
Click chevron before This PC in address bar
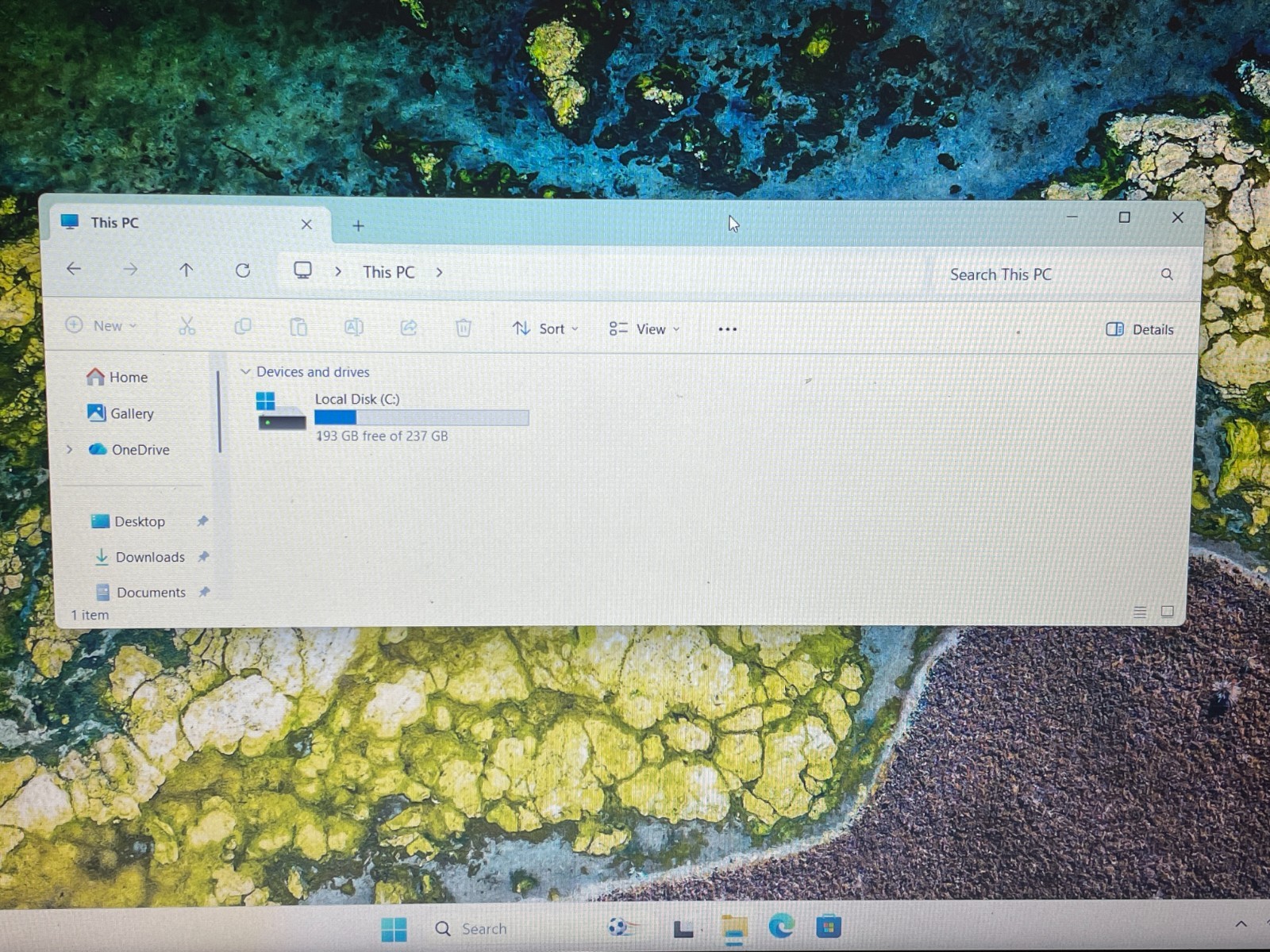click(338, 271)
